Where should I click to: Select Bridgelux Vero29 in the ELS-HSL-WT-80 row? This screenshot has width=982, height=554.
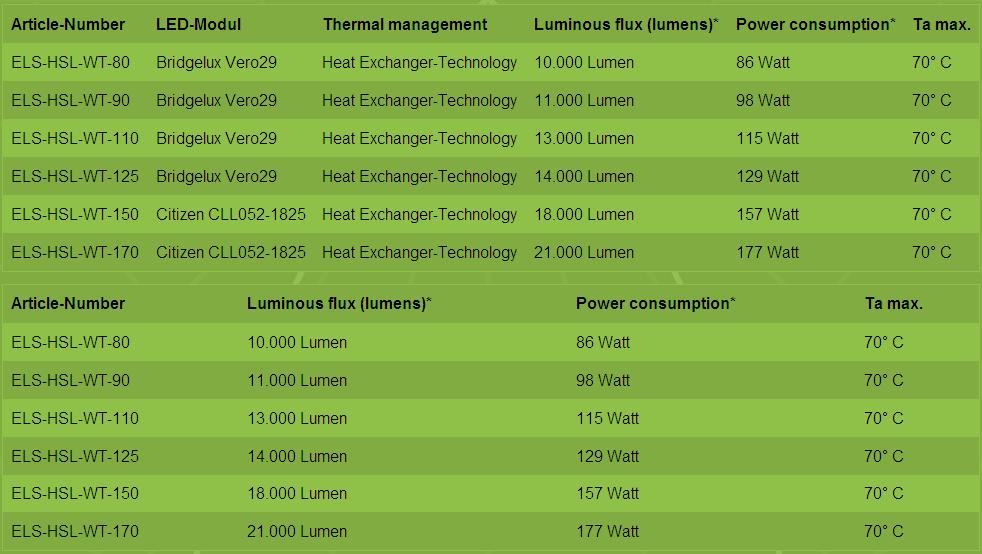216,62
